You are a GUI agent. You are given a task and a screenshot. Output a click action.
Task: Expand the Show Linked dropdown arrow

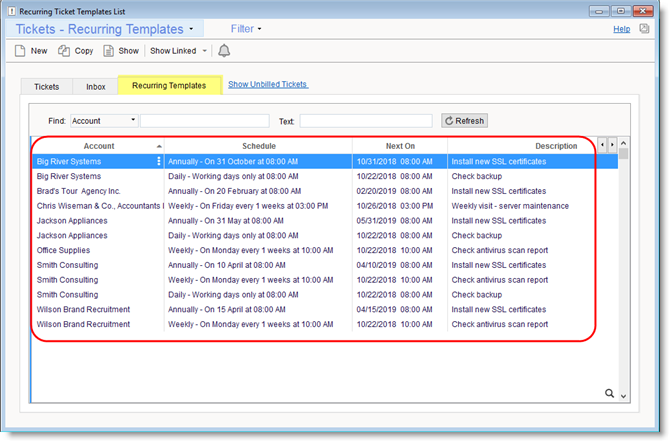point(205,50)
